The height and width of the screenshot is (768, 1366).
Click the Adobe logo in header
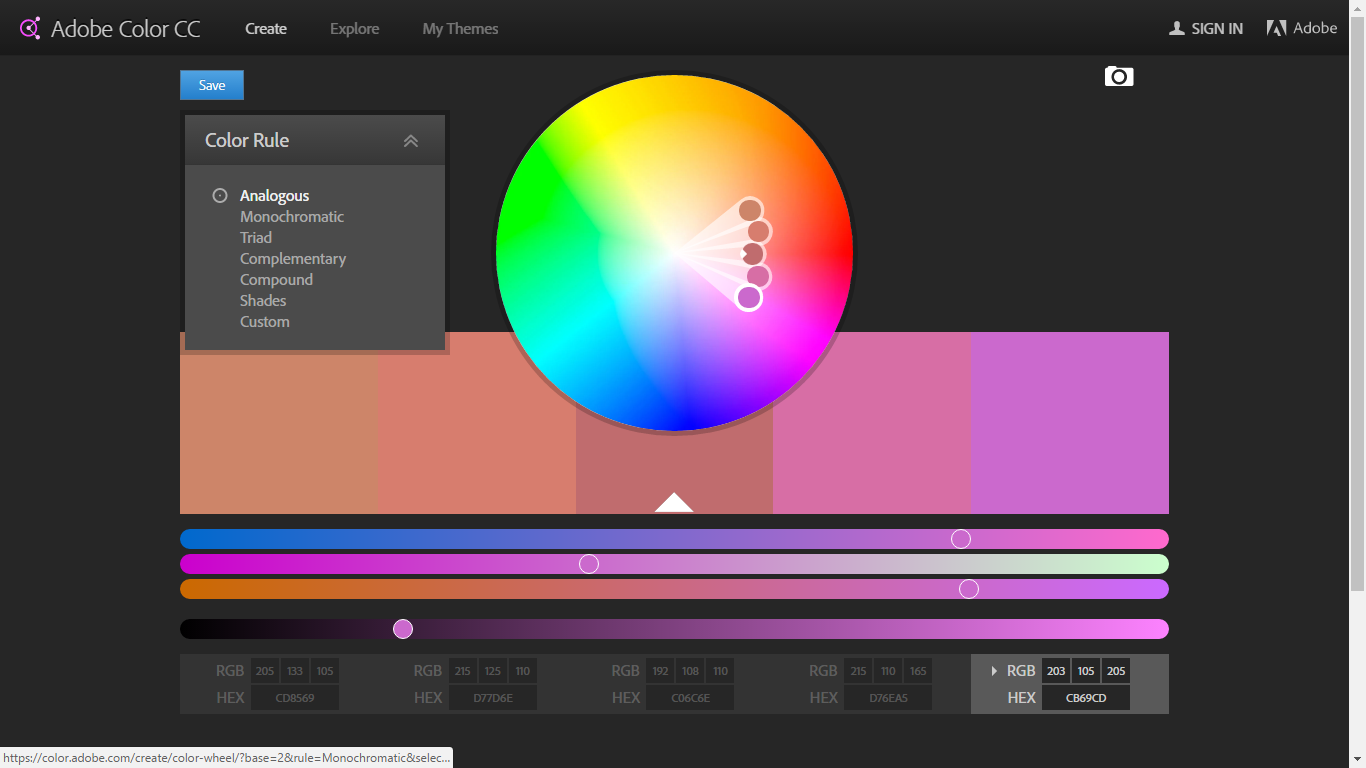click(x=1276, y=28)
